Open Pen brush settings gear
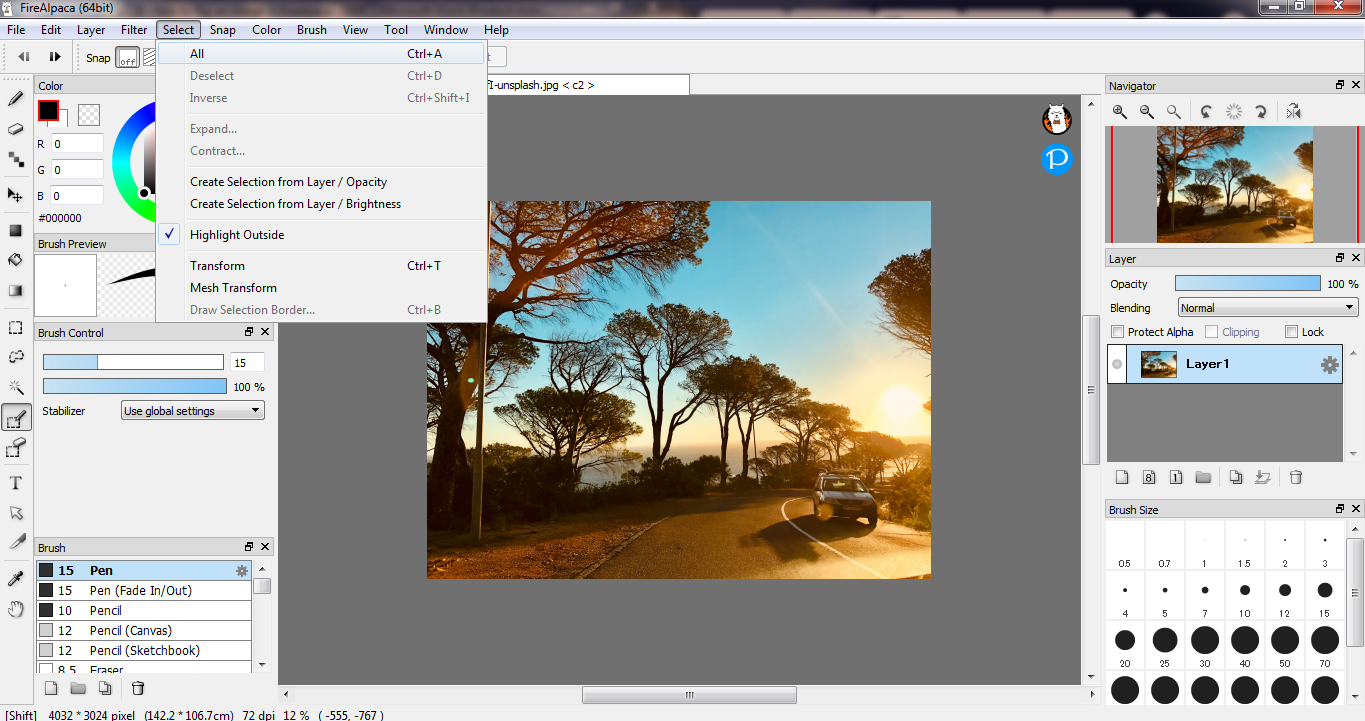This screenshot has width=1365, height=721. pyautogui.click(x=241, y=571)
